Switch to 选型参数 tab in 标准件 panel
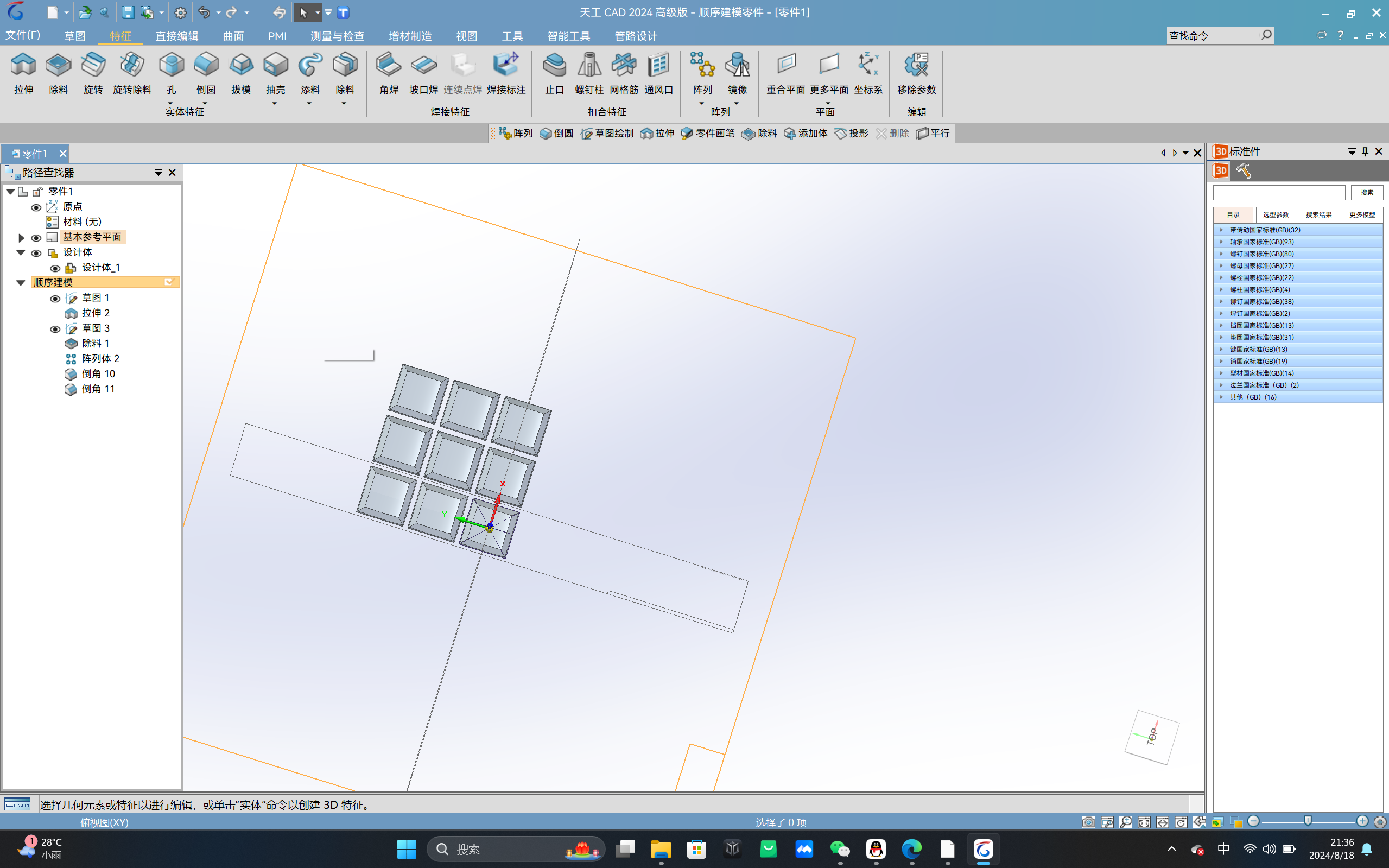The width and height of the screenshot is (1389, 868). pyautogui.click(x=1276, y=215)
